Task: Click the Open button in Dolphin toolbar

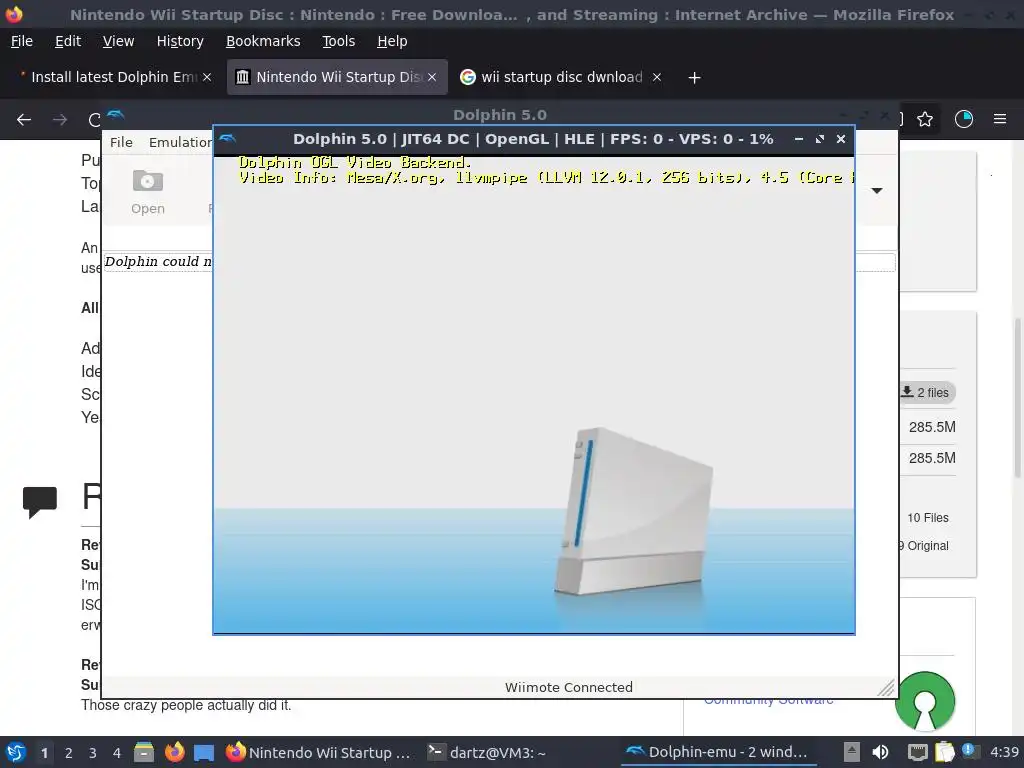Action: coord(148,192)
